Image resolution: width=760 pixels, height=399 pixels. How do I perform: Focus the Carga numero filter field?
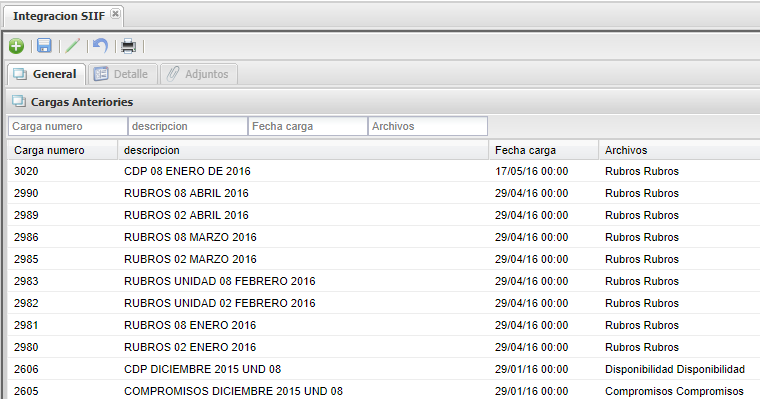point(67,126)
